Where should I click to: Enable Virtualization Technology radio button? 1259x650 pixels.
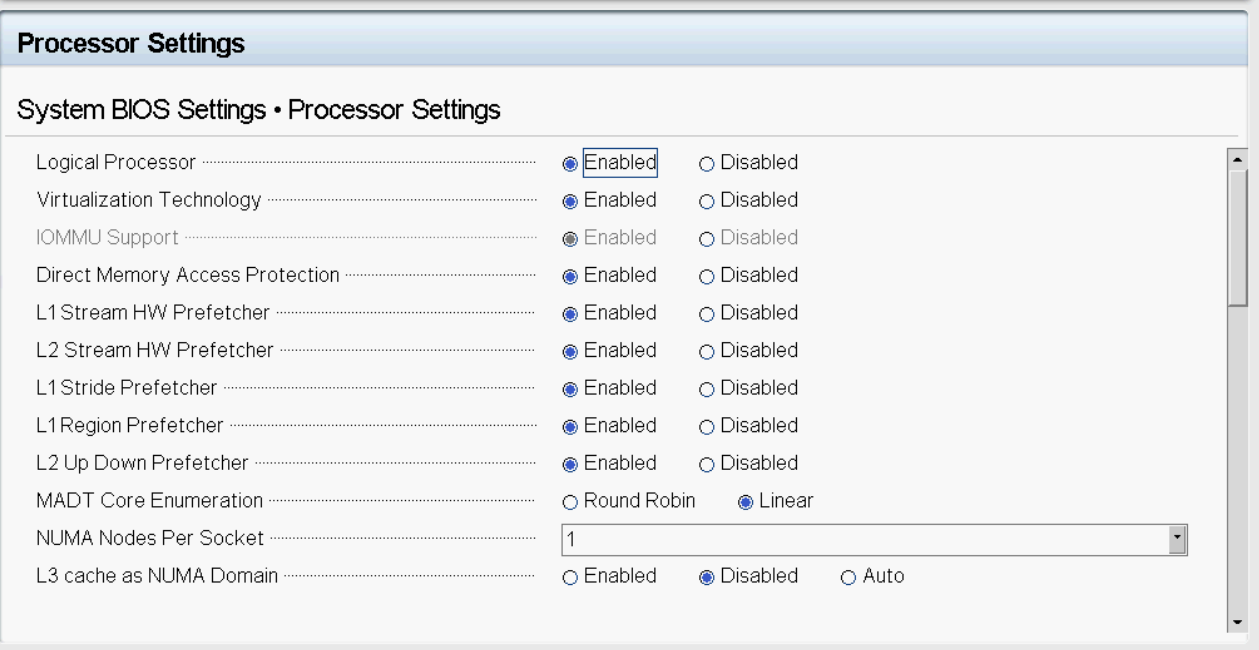(x=571, y=200)
